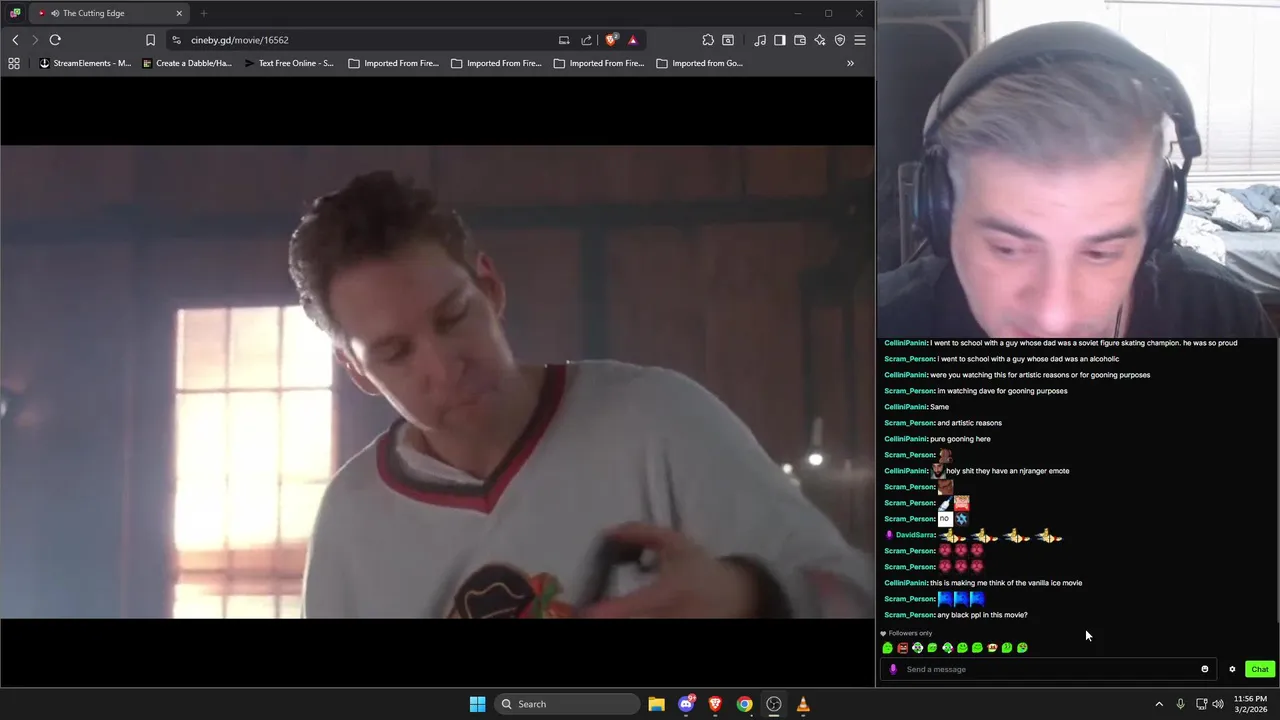1280x720 pixels.
Task: Select The Cutting Edge tab
Action: click(x=110, y=13)
